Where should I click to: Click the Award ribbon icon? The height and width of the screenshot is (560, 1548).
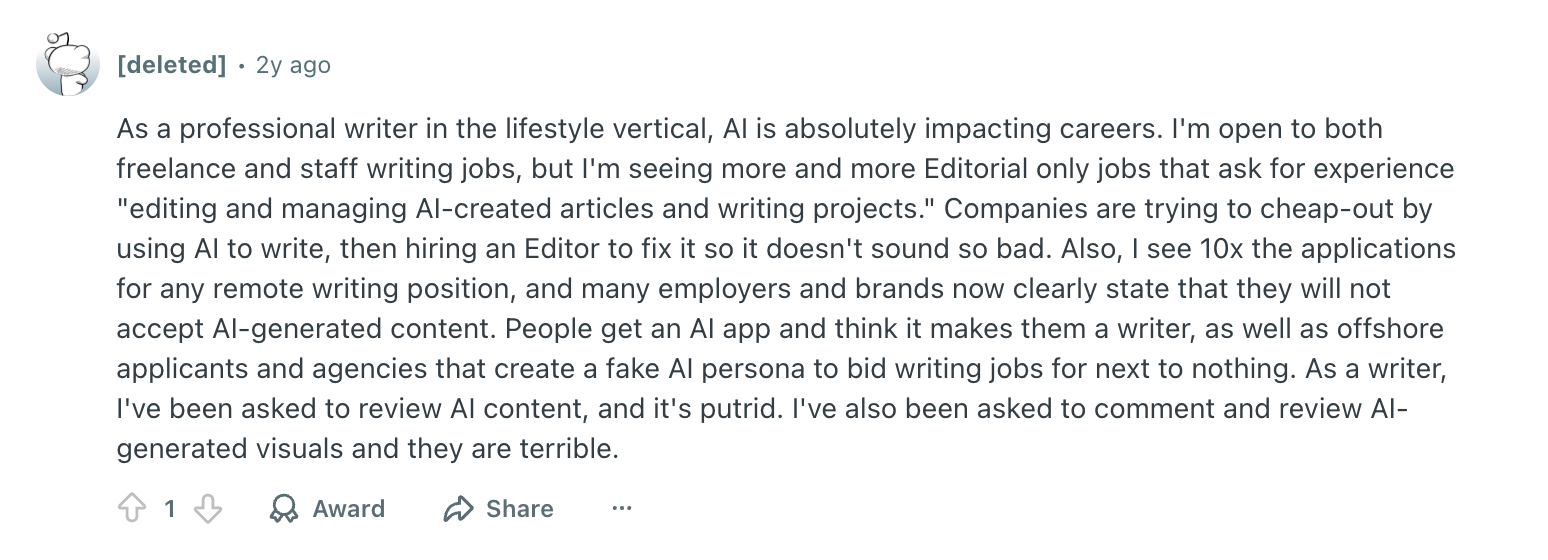(284, 509)
